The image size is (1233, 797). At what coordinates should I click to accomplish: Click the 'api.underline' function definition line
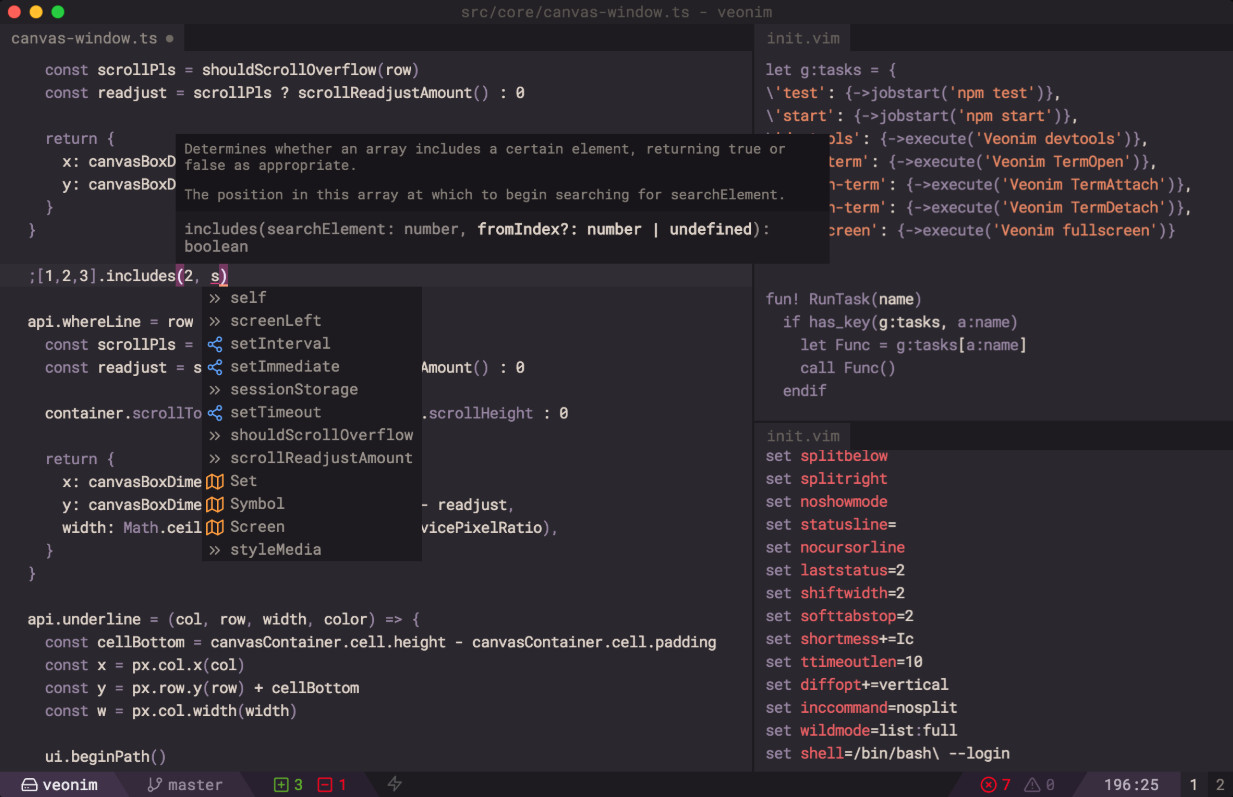point(225,619)
